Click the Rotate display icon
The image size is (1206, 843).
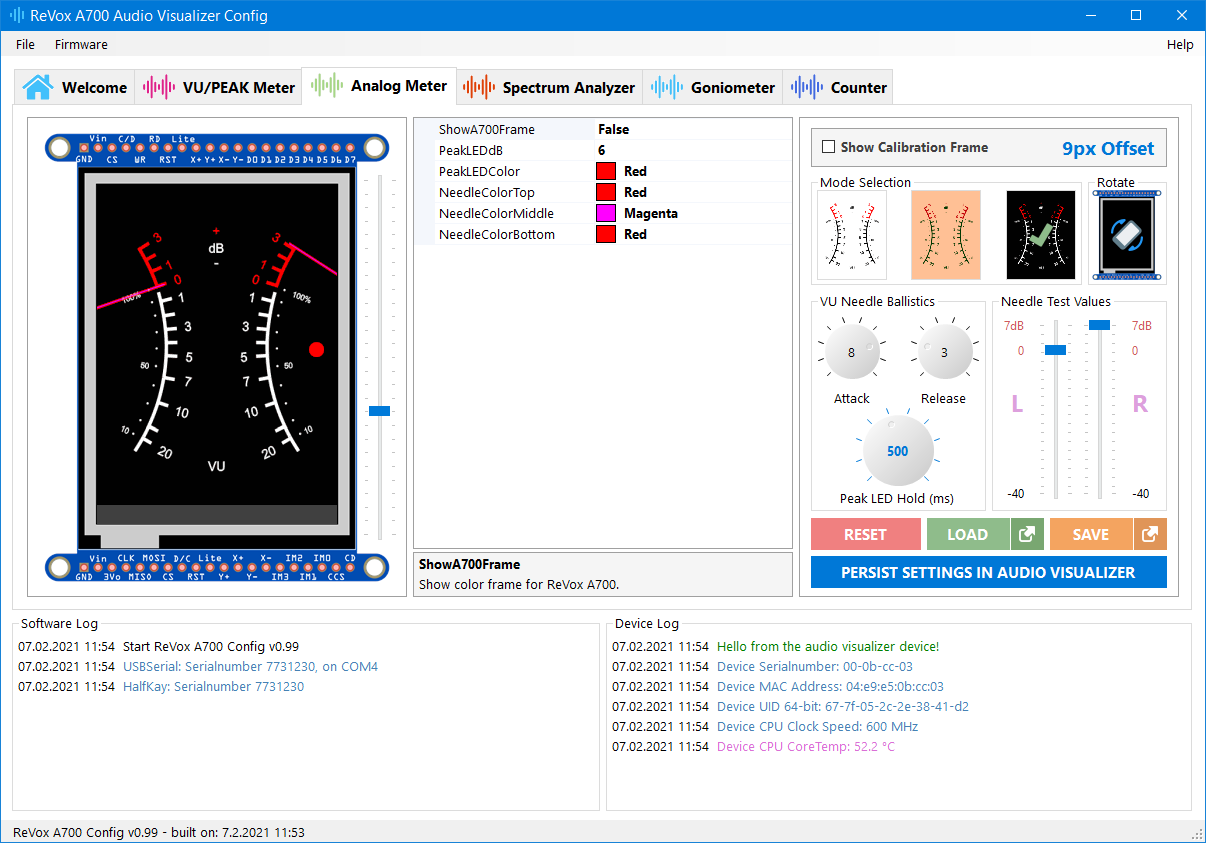pyautogui.click(x=1127, y=234)
